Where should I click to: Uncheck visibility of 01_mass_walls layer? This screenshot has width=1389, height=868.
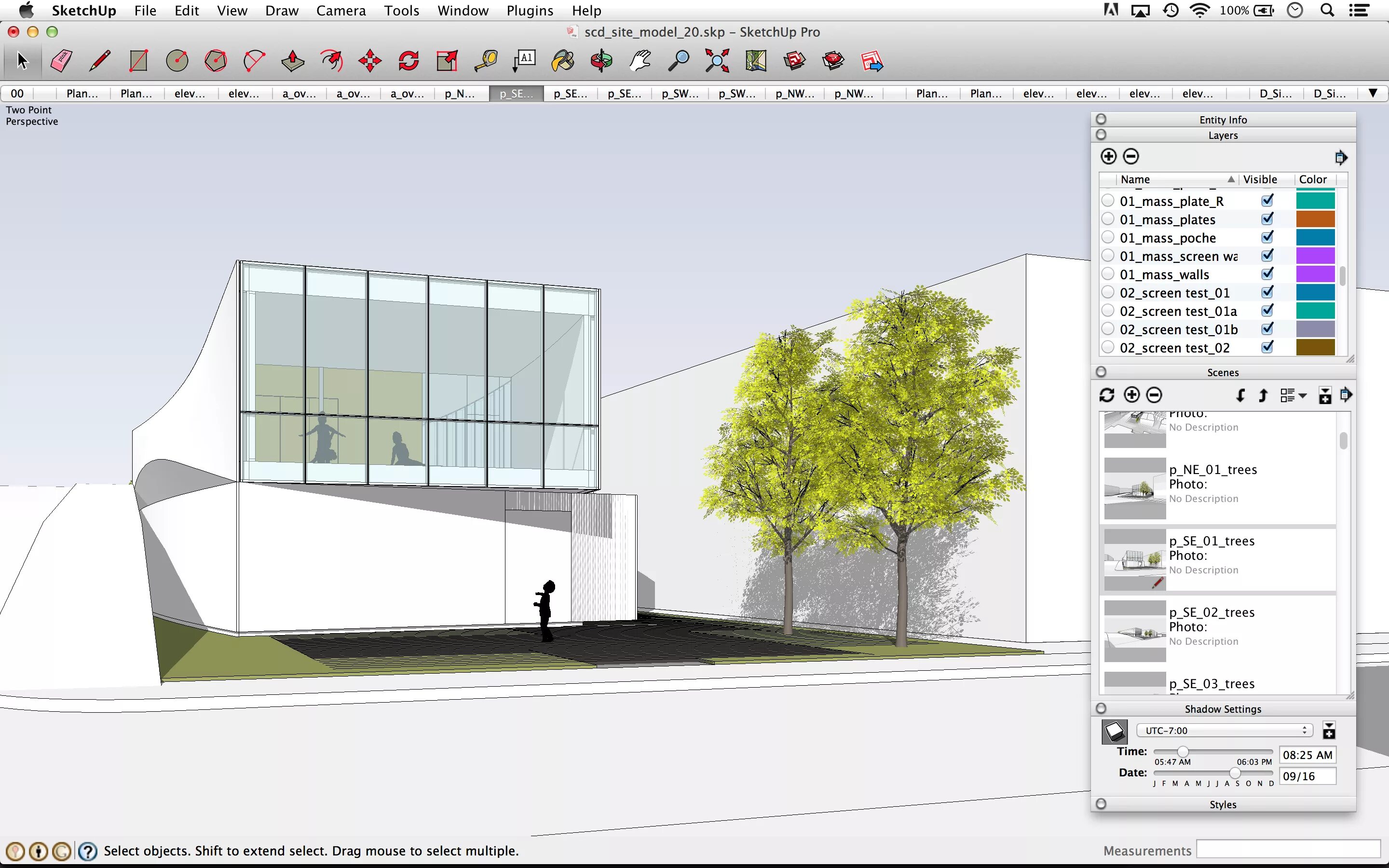click(x=1267, y=274)
